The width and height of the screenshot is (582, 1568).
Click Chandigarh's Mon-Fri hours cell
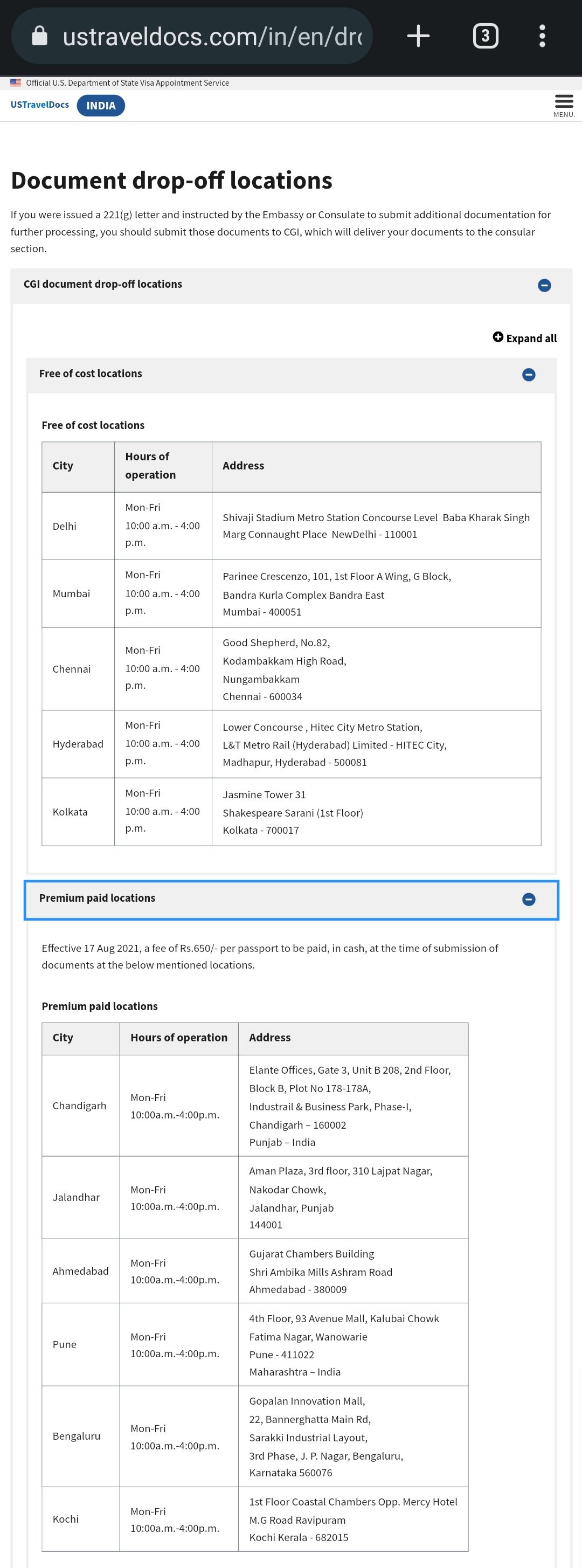pyautogui.click(x=179, y=1106)
